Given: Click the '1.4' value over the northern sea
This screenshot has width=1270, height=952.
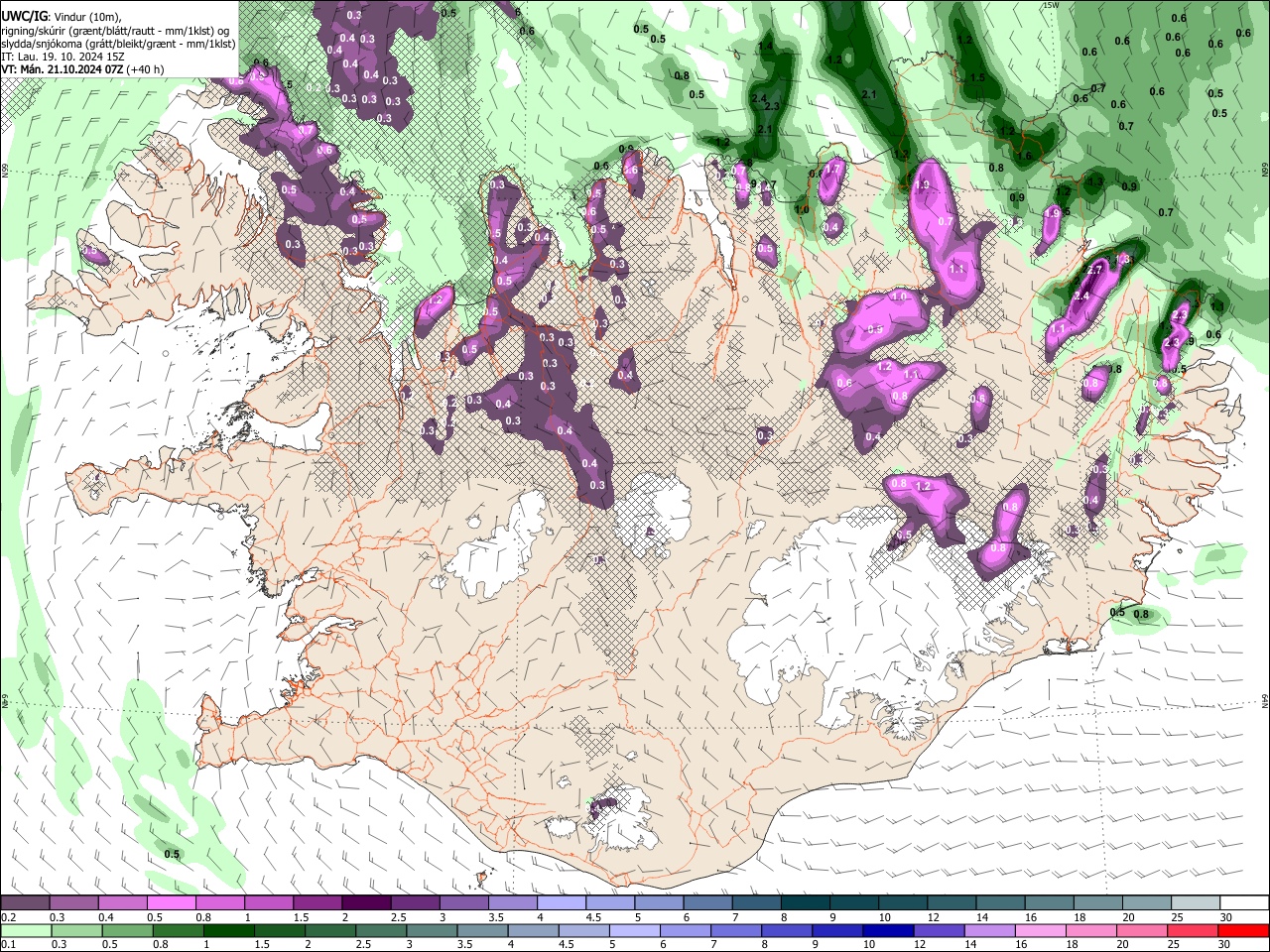Looking at the screenshot, I should (x=765, y=47).
